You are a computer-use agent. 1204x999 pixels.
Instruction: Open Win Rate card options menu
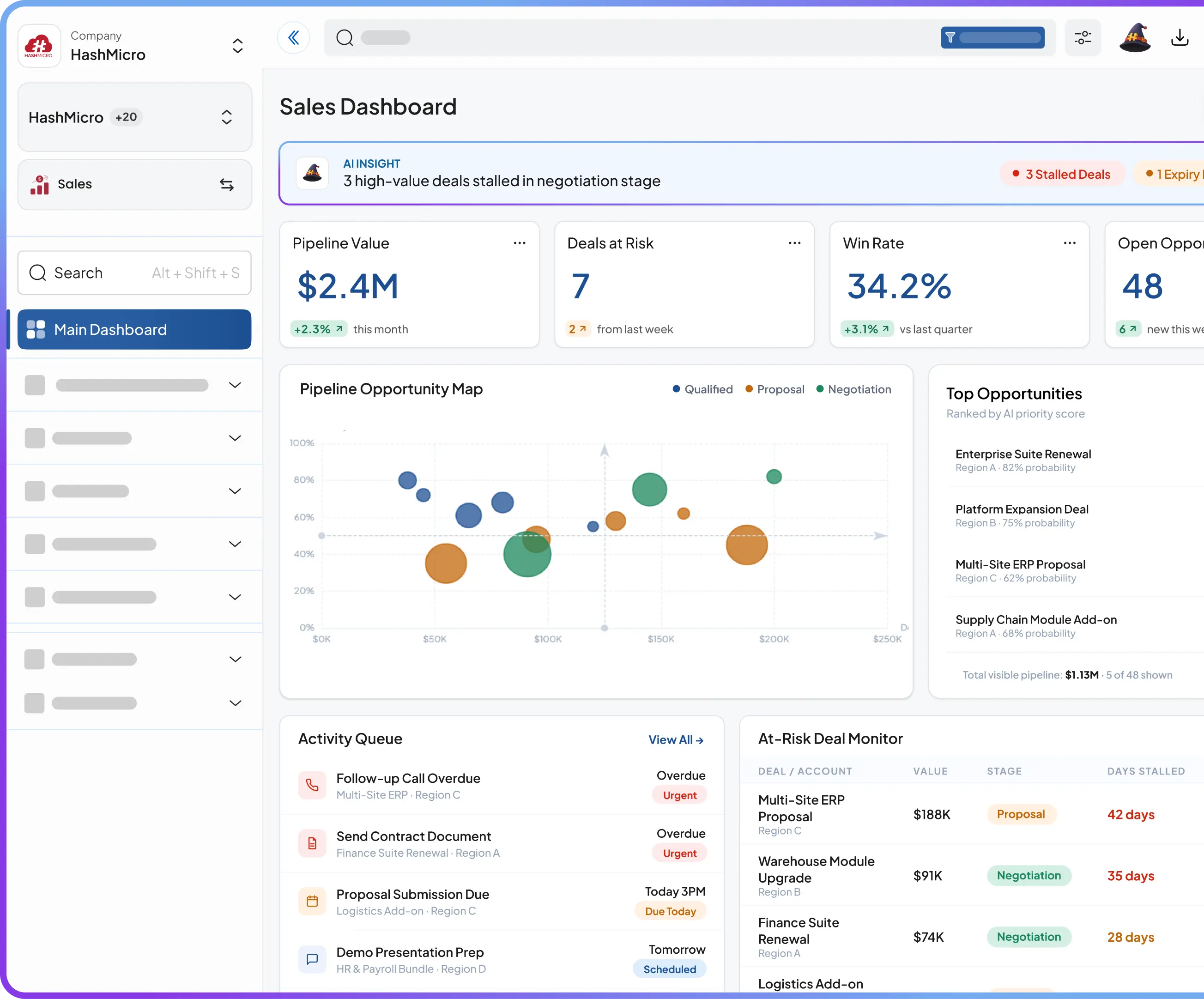tap(1070, 243)
